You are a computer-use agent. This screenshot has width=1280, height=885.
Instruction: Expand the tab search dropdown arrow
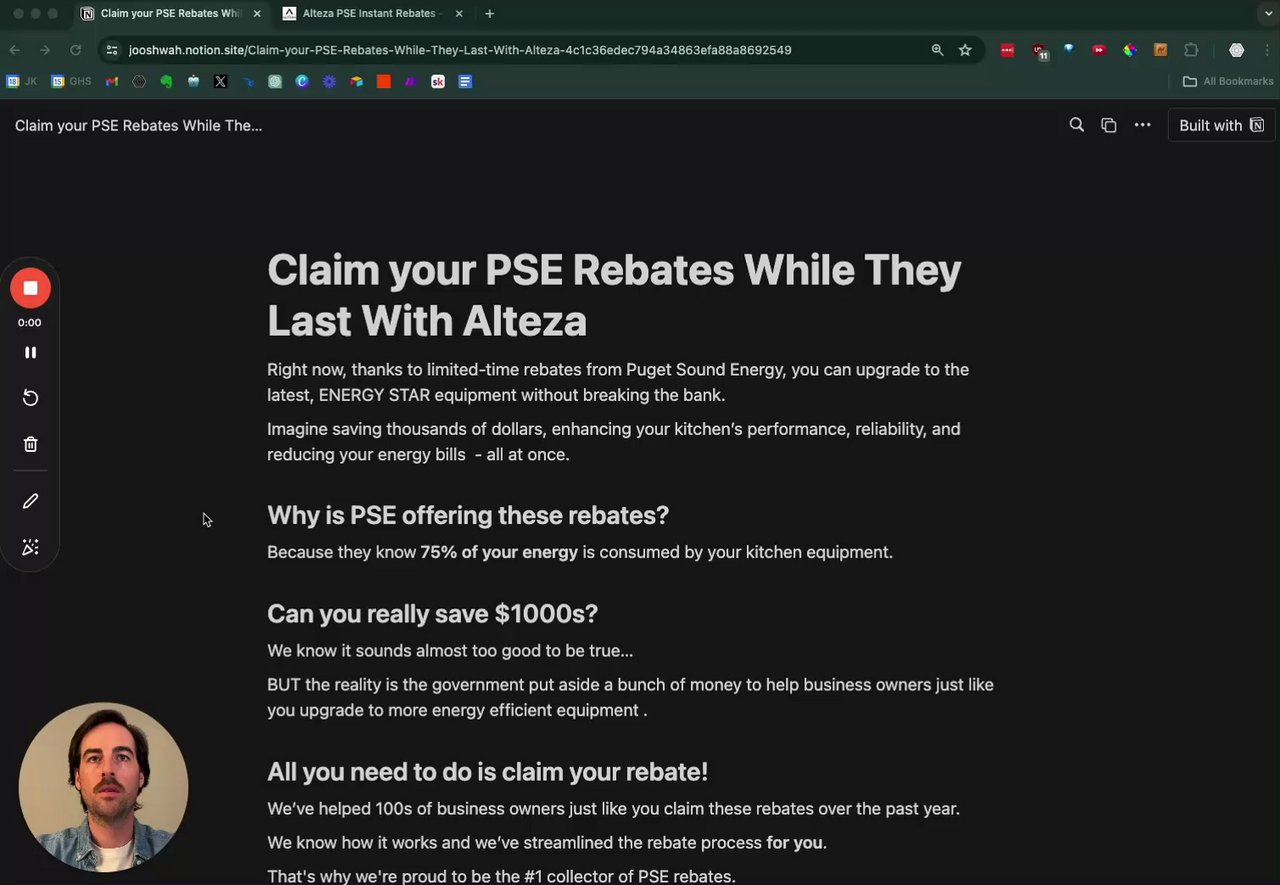1269,13
